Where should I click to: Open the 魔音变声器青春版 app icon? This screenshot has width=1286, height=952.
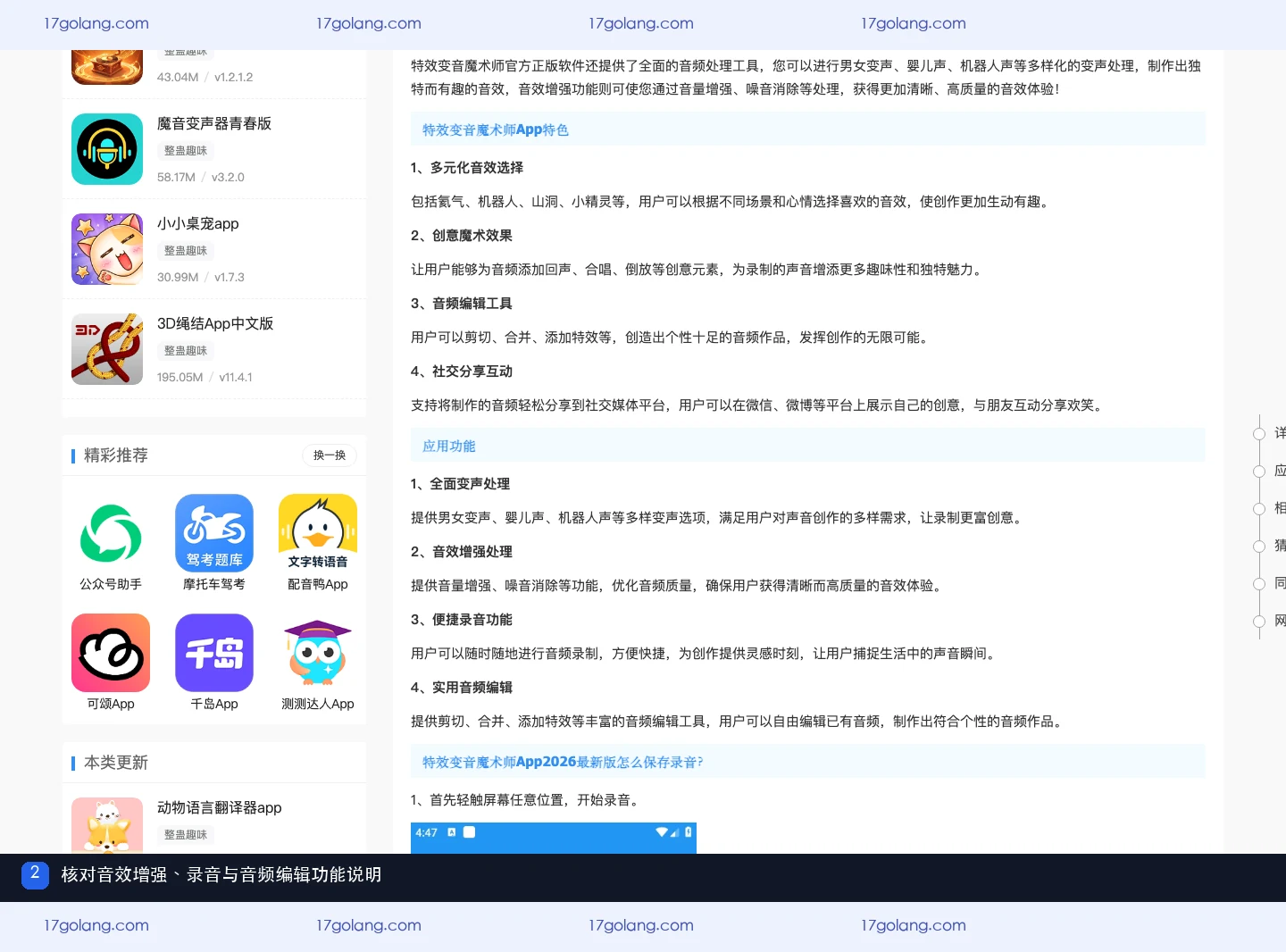point(107,149)
